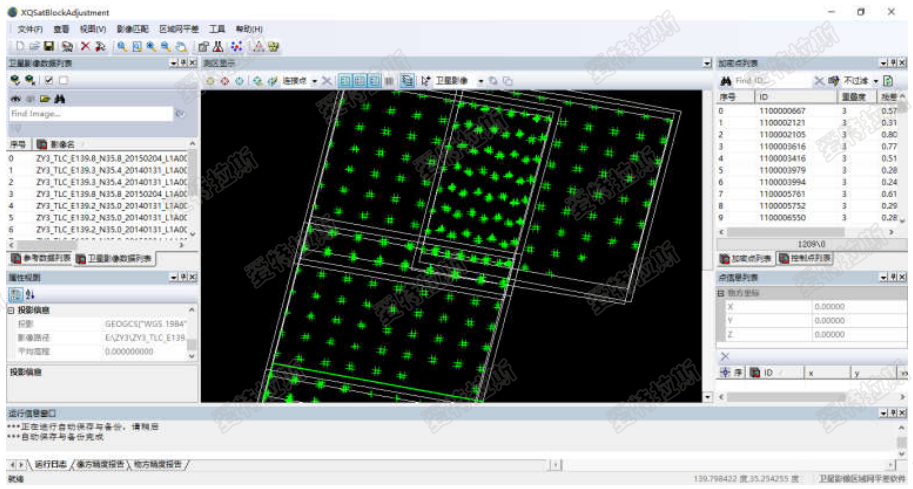Switch to the 物方精度报告 tab

(x=158, y=465)
